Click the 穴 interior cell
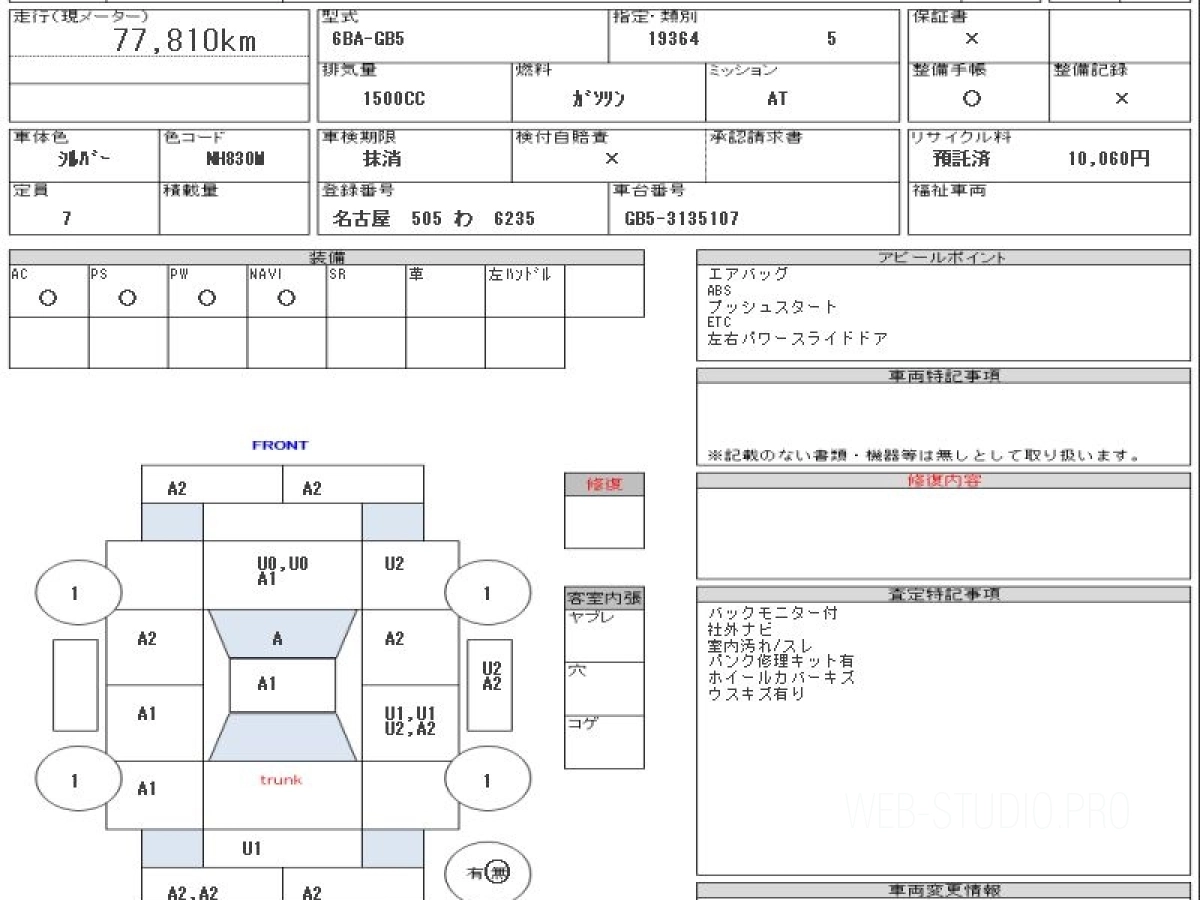 click(603, 688)
